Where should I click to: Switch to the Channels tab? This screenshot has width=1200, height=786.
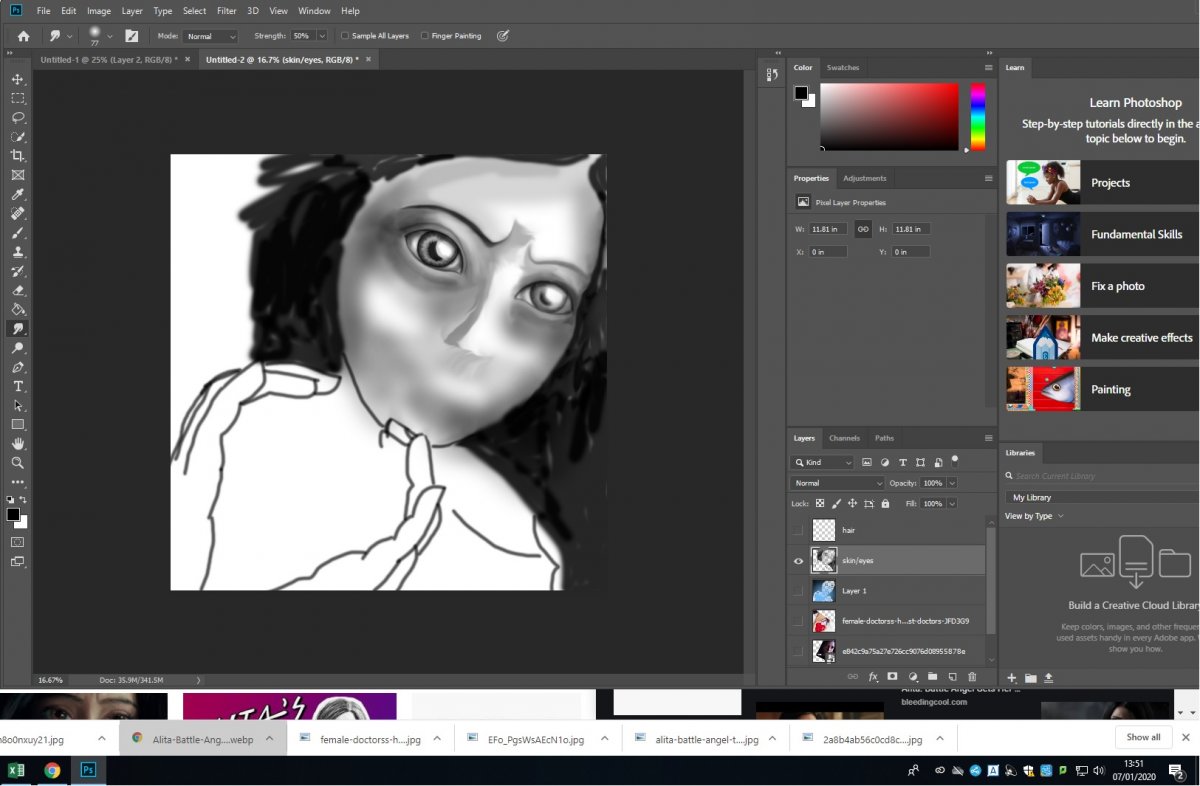(844, 438)
